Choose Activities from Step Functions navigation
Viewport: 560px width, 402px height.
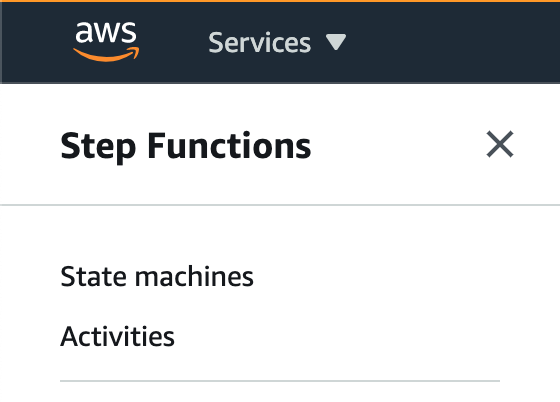pyautogui.click(x=118, y=336)
